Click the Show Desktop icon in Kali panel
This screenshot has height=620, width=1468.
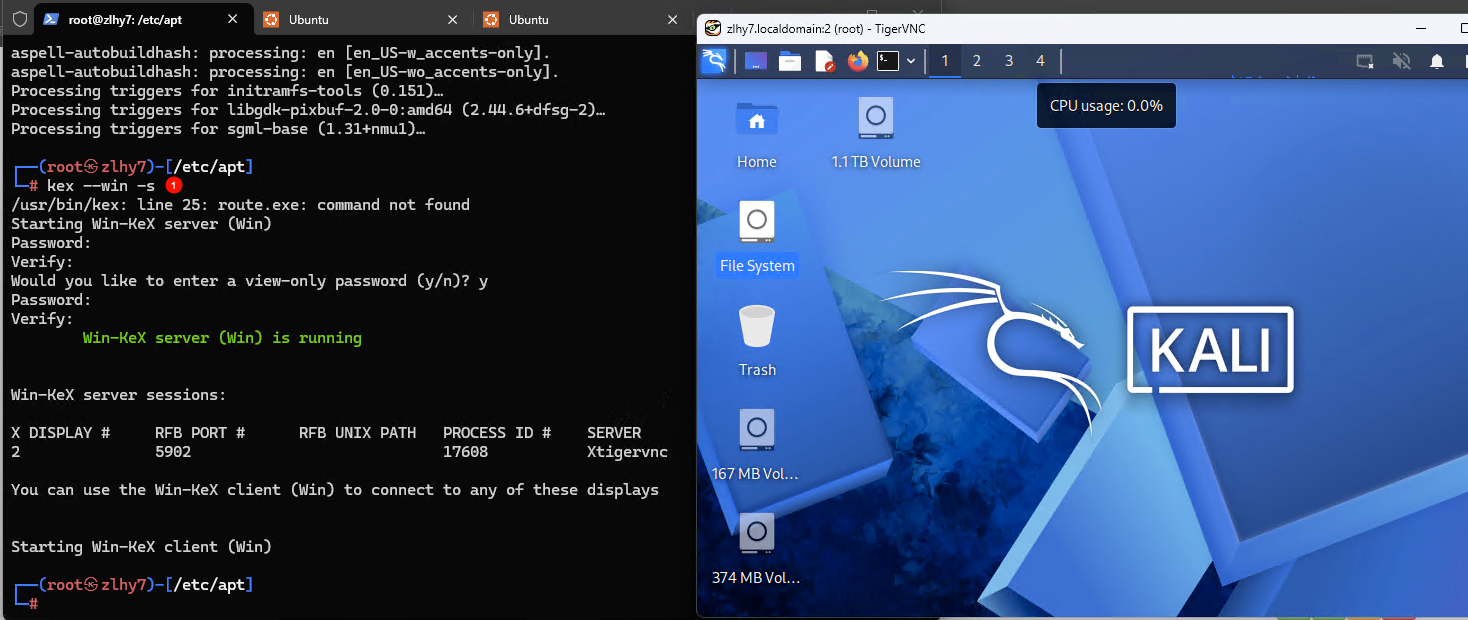(756, 61)
